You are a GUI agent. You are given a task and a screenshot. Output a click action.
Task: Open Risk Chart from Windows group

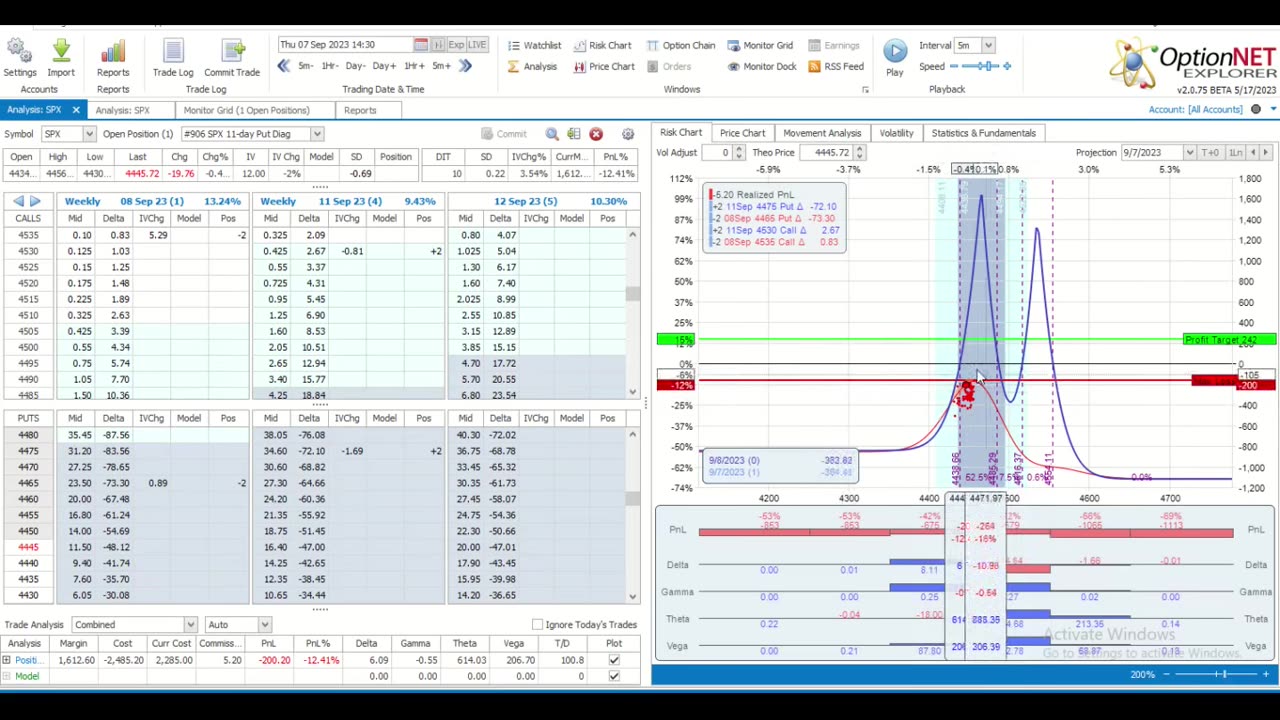(x=602, y=45)
